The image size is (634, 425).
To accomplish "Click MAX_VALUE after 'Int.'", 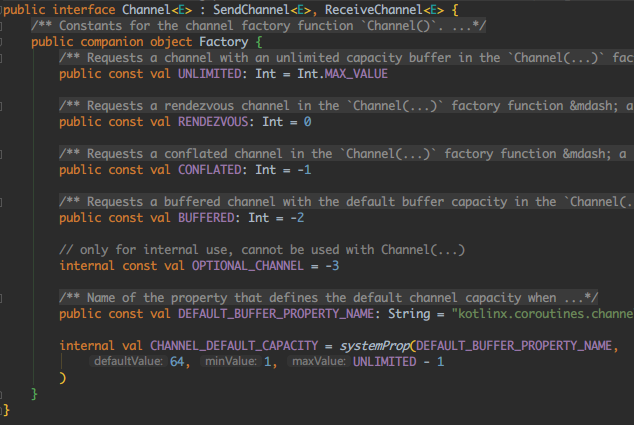I will pos(356,74).
